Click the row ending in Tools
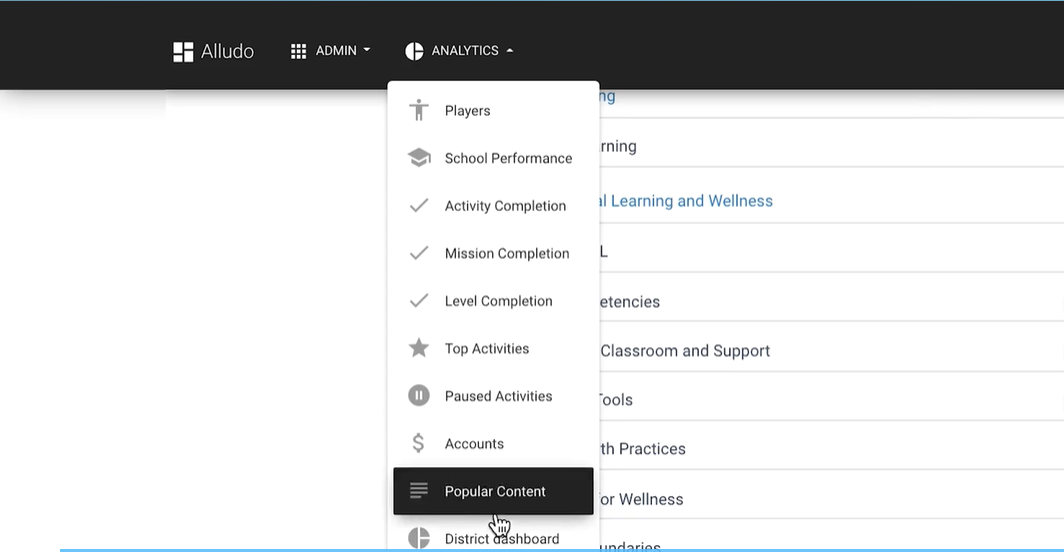This screenshot has height=552, width=1064. pos(832,396)
